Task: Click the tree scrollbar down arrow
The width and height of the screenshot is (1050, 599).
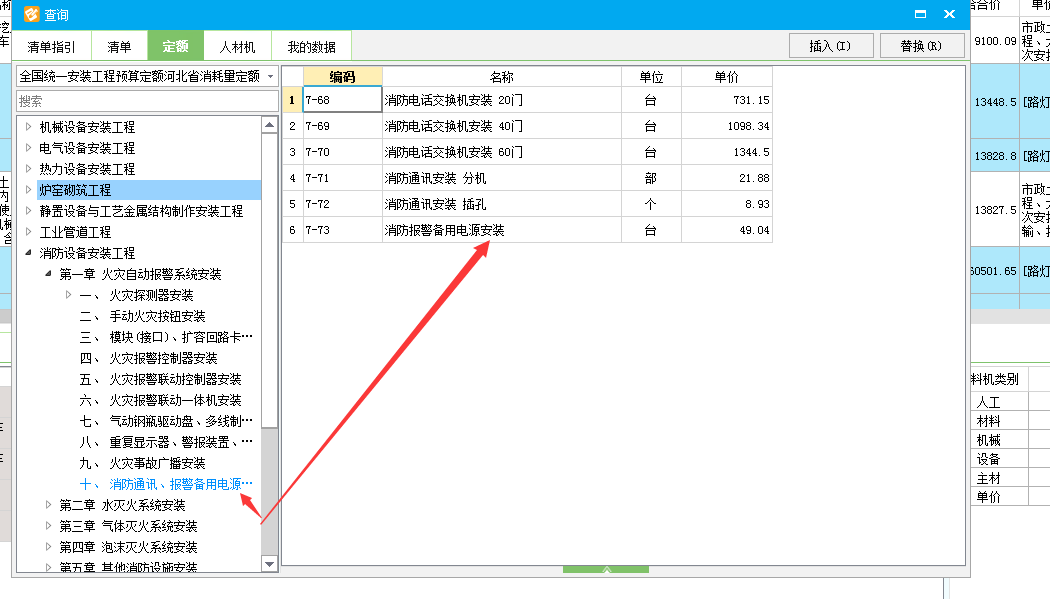Action: 269,564
